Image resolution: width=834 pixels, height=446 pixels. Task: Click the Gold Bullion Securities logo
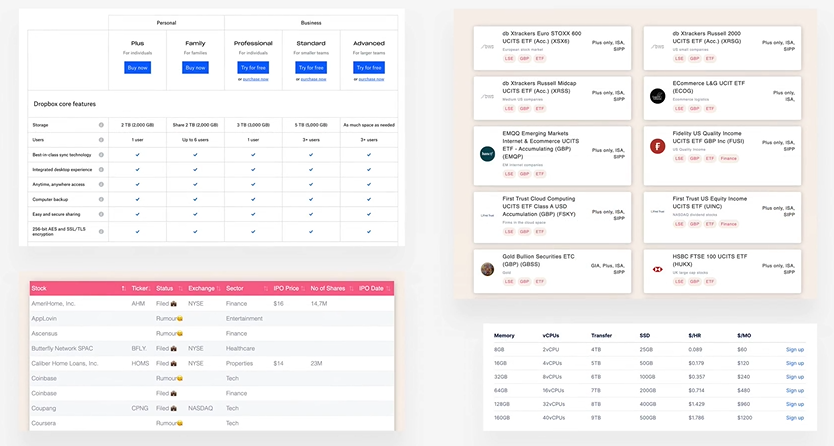click(487, 269)
